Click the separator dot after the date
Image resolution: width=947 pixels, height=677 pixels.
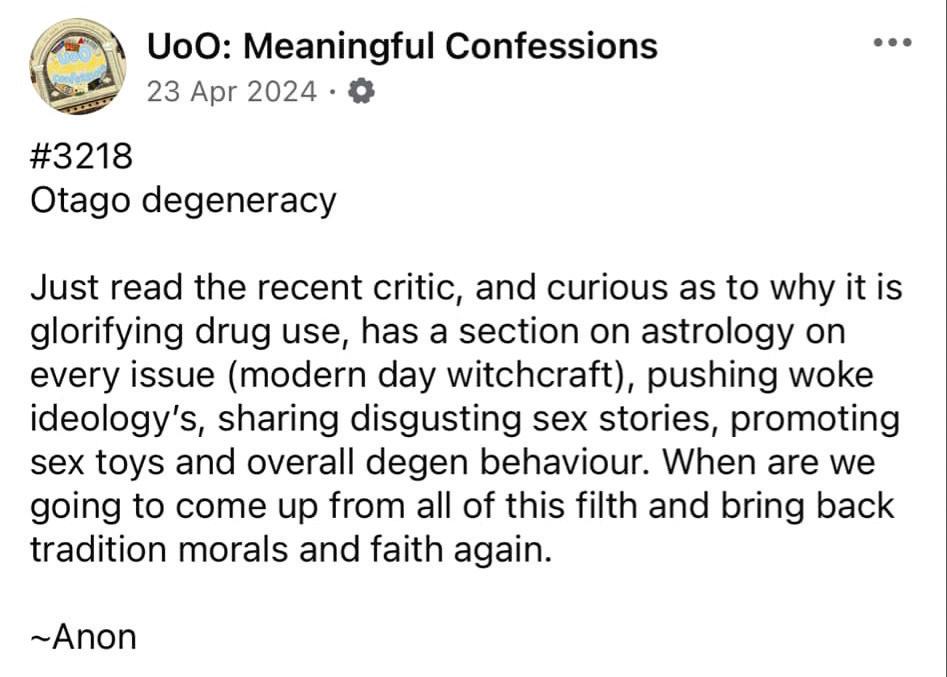pos(332,92)
